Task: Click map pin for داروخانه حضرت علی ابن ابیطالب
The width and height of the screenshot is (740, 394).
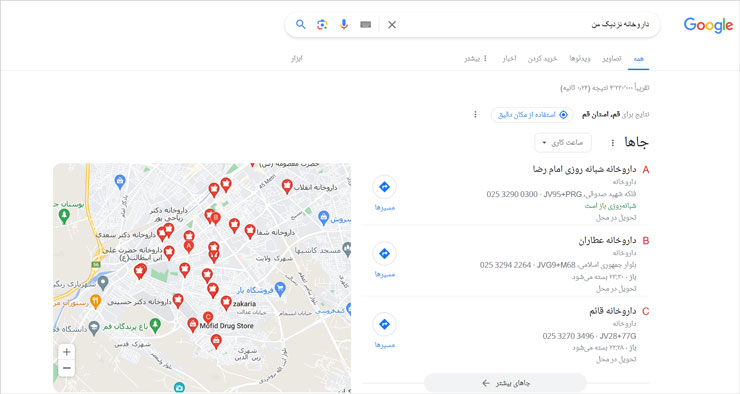Action: [x=169, y=252]
